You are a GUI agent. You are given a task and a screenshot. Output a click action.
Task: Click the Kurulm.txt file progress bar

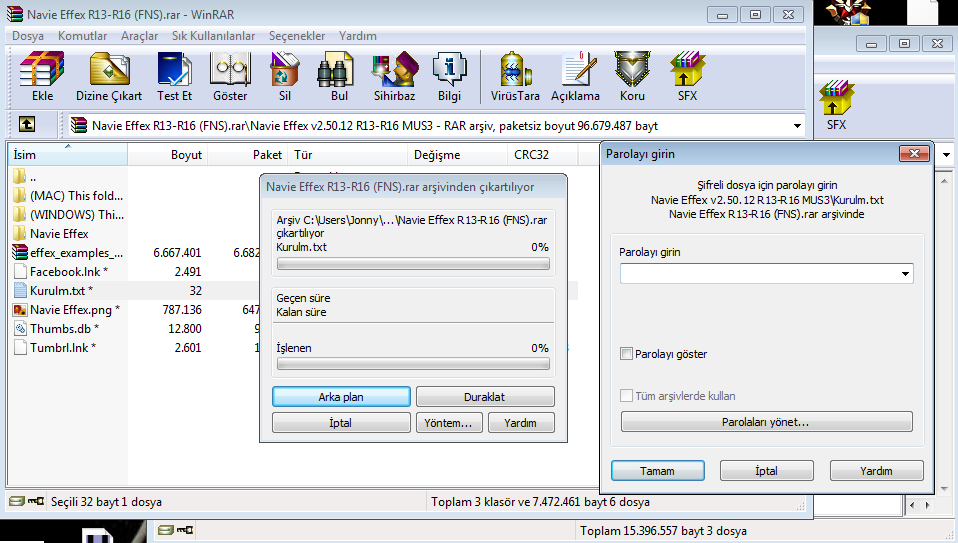coord(413,264)
